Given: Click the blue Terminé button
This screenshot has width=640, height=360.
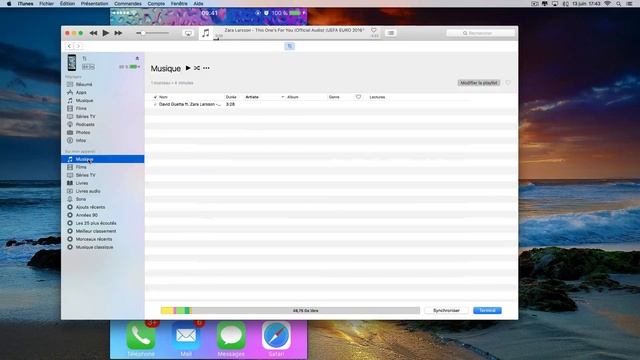Looking at the screenshot, I should click(x=487, y=311).
